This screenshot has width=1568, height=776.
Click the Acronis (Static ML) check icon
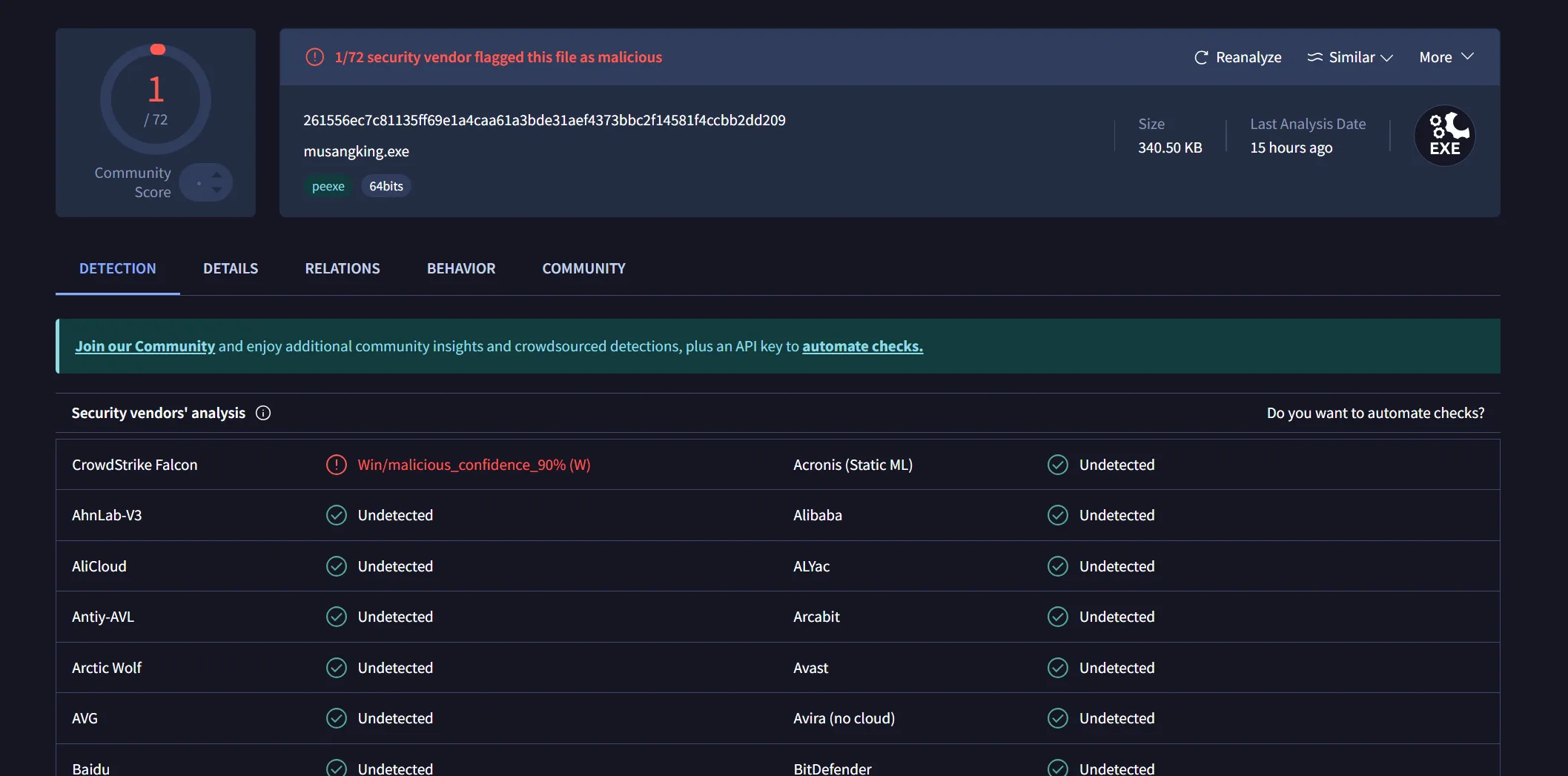[1058, 465]
